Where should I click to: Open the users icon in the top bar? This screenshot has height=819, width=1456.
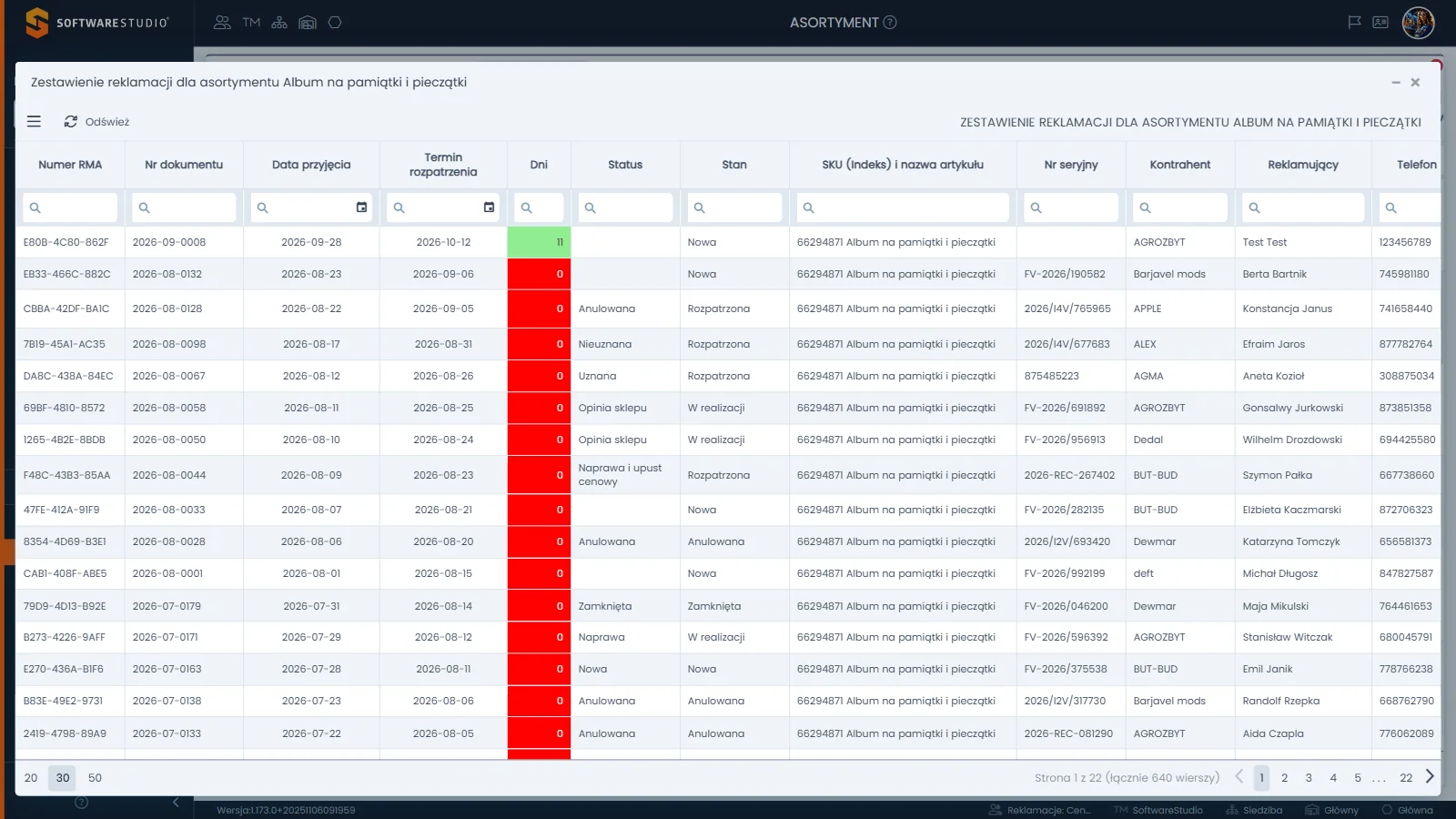(x=222, y=23)
